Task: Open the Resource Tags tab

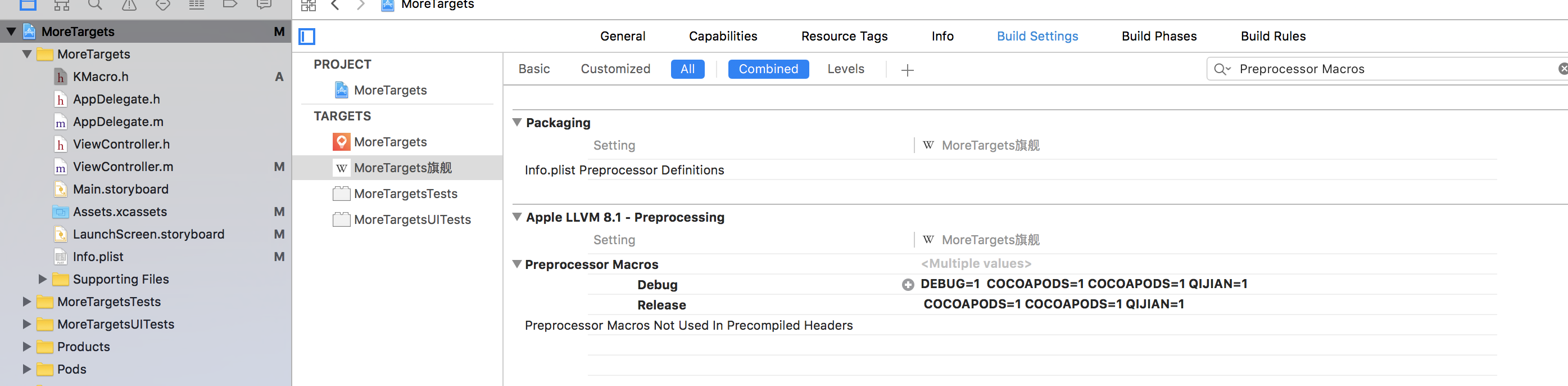Action: pyautogui.click(x=844, y=37)
